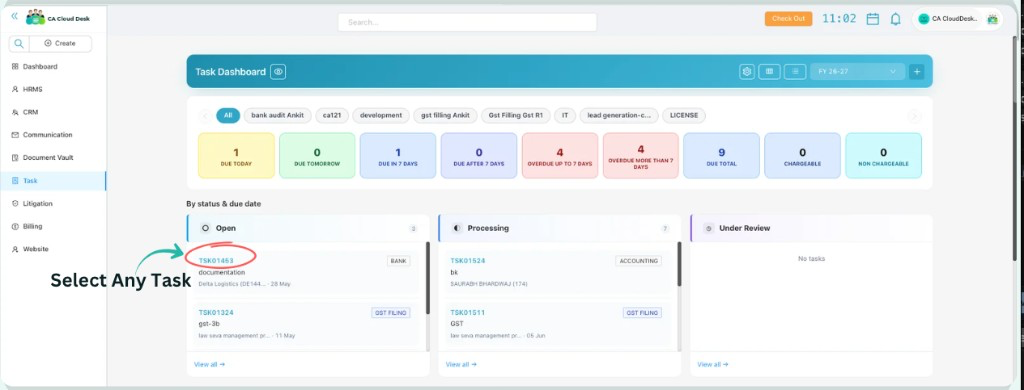
Task: Filter by LICENSE chip
Action: (x=684, y=116)
